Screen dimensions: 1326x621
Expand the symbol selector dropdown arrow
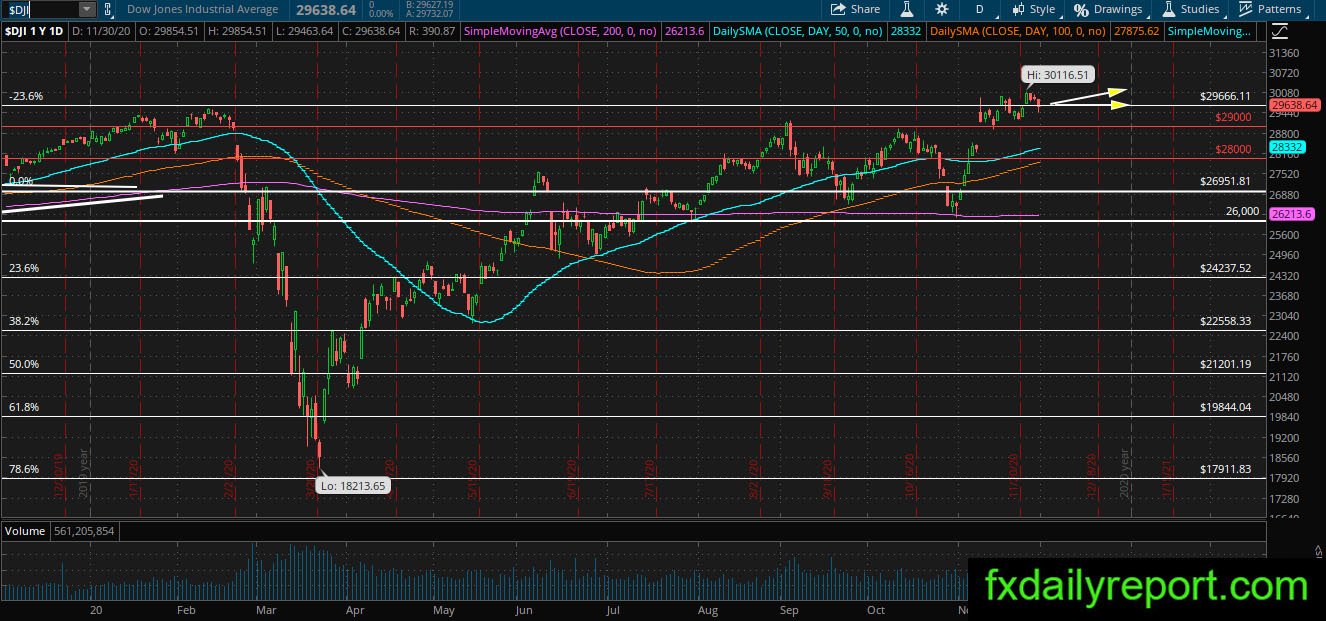[86, 9]
